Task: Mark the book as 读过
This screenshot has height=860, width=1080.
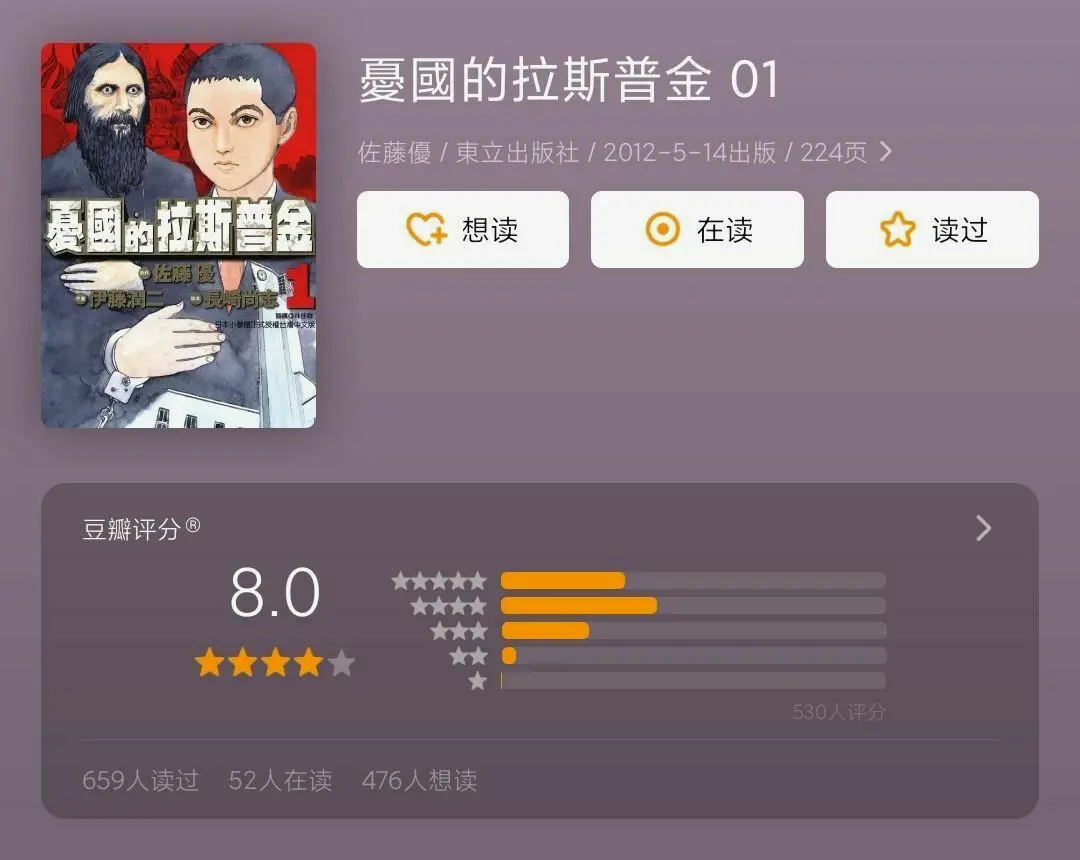Action: pos(932,229)
